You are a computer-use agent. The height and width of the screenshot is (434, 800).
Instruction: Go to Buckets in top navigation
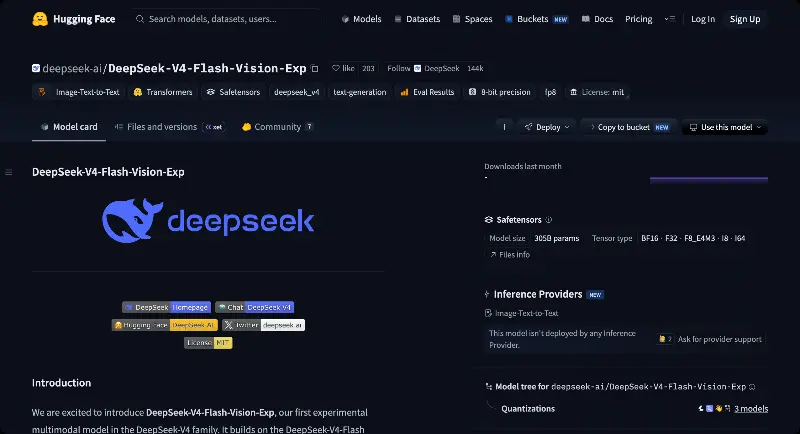(x=536, y=19)
